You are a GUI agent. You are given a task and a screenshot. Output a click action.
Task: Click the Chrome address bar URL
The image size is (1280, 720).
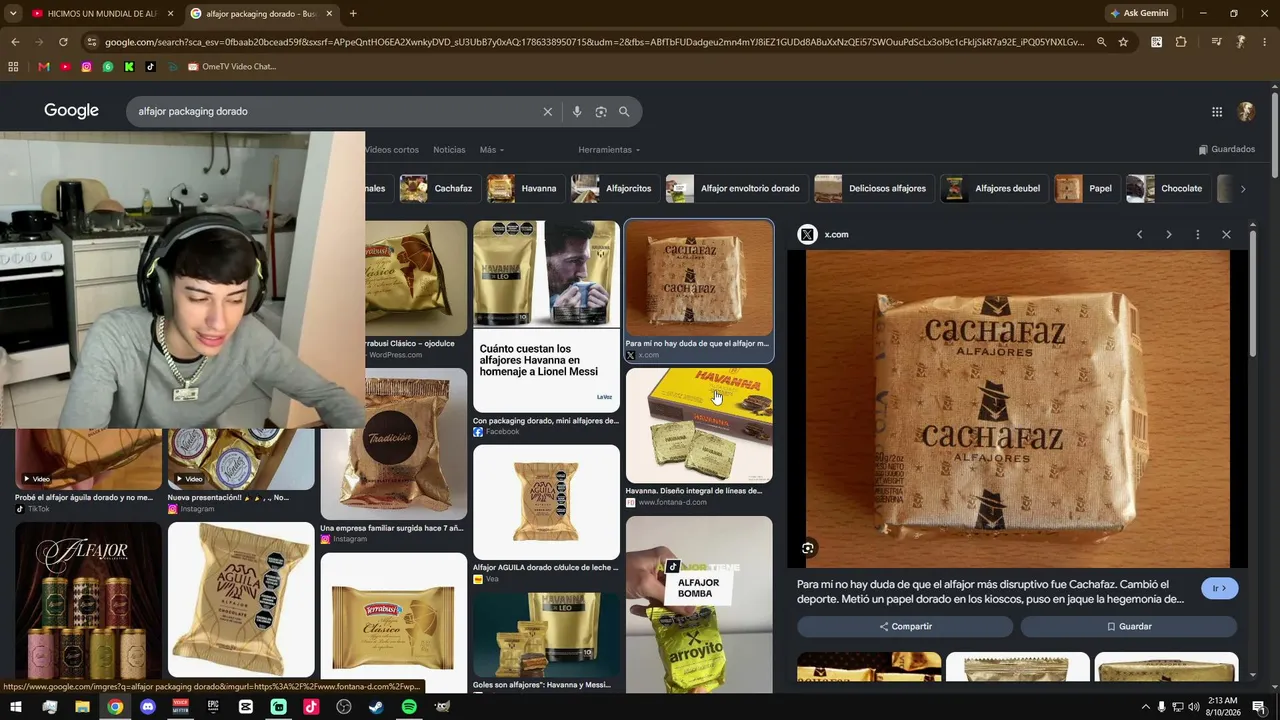click(594, 42)
